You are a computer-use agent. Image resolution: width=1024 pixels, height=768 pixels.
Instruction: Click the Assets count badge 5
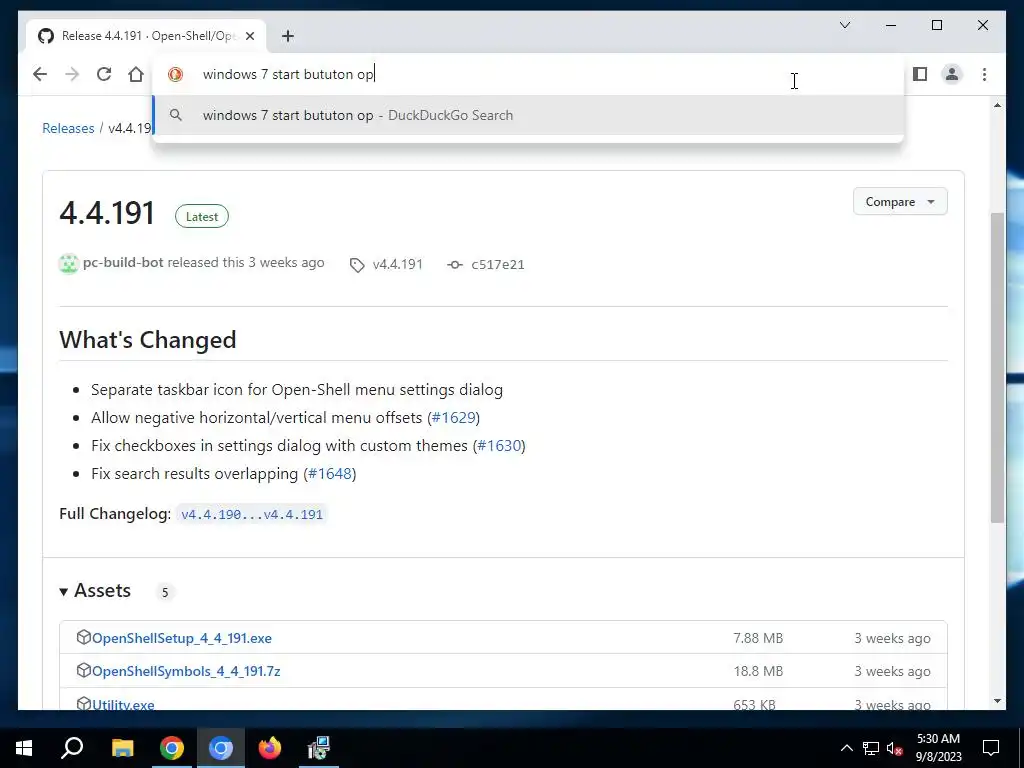point(165,592)
